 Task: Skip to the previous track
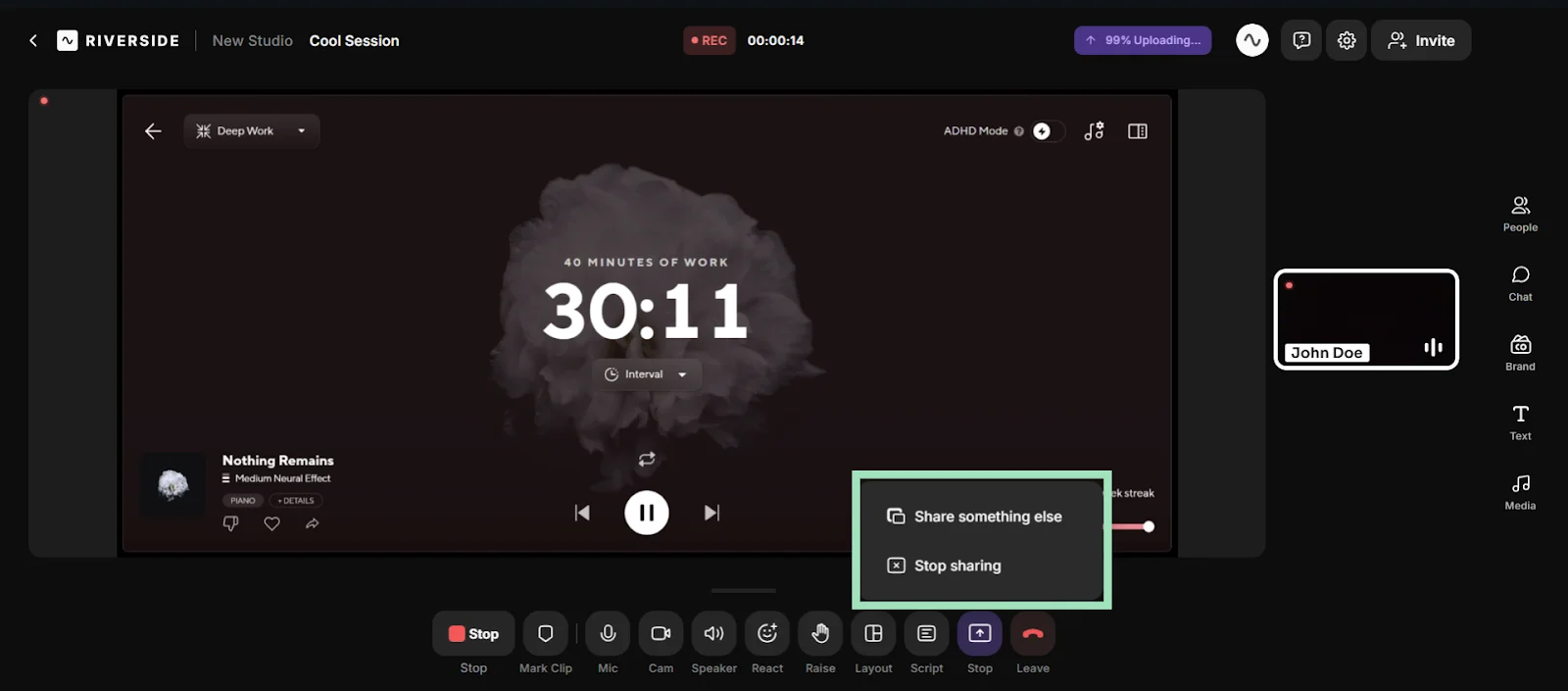pos(582,513)
